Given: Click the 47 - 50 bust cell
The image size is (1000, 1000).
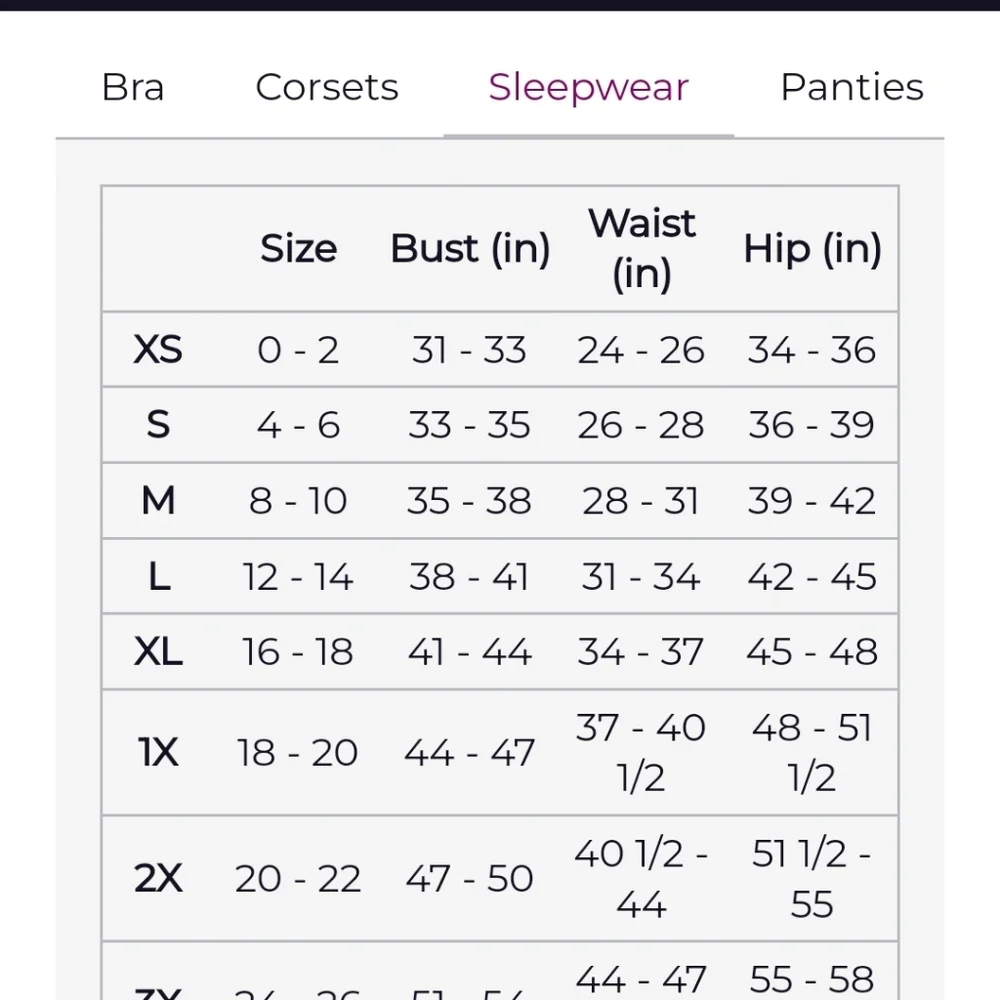Looking at the screenshot, I should click(x=469, y=878).
